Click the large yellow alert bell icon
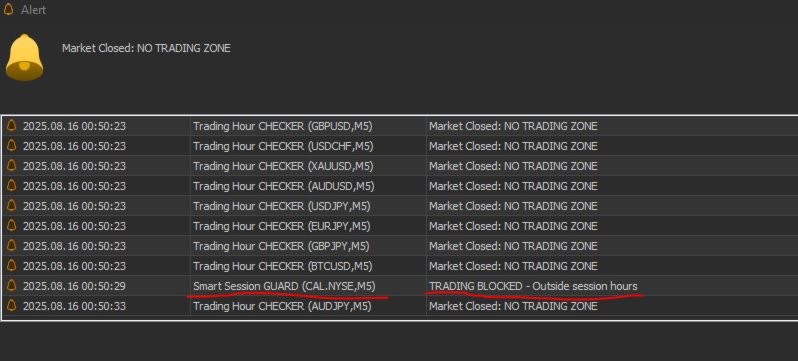Viewport: 798px width, 361px height. [24, 58]
